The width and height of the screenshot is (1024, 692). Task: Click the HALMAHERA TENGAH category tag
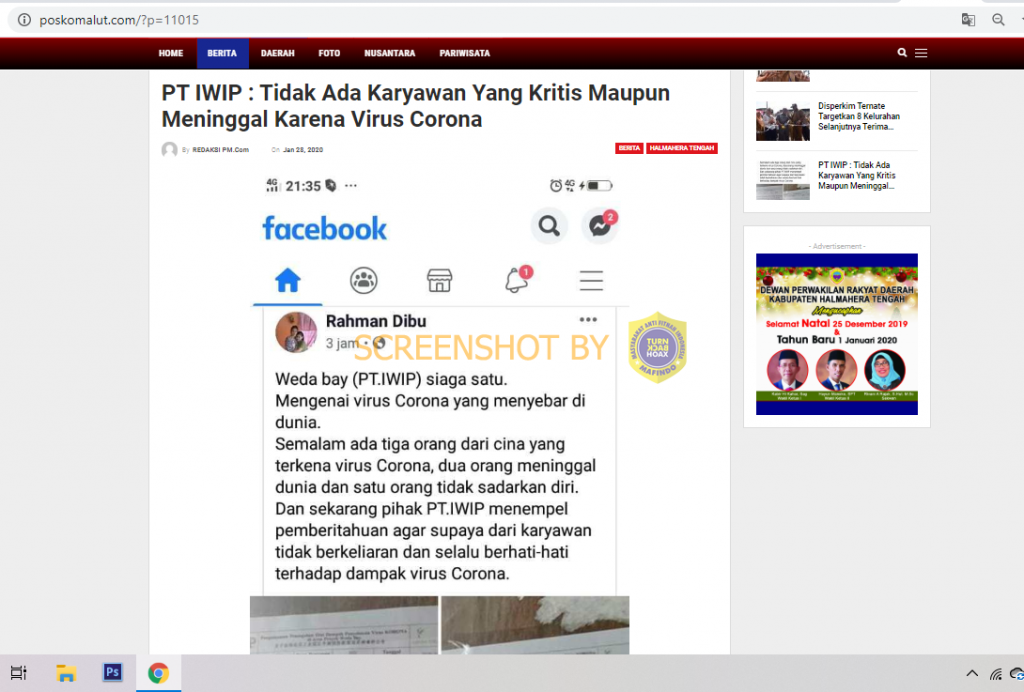[x=682, y=148]
